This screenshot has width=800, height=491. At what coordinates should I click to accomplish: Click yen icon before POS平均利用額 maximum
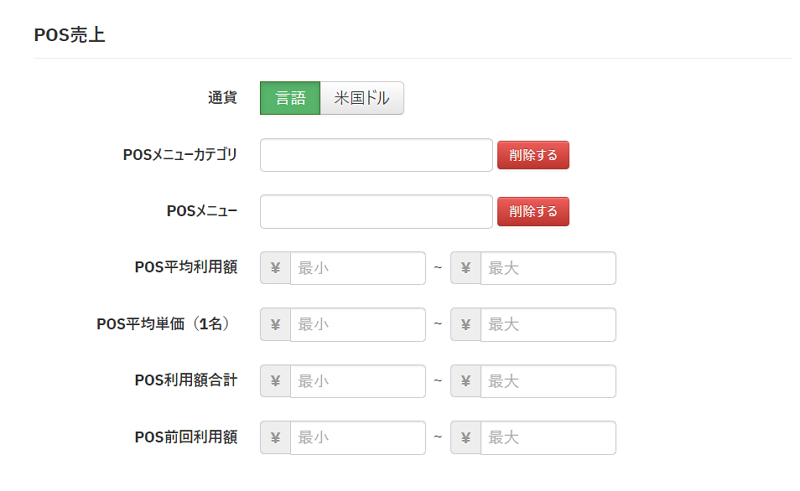coord(466,268)
